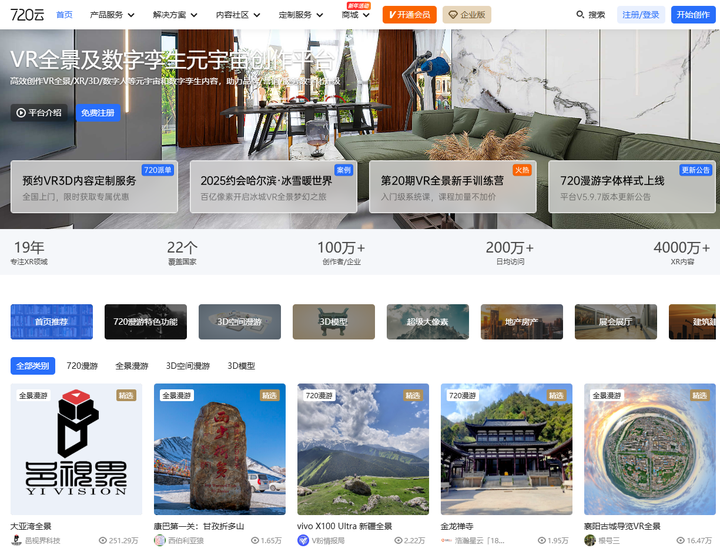
Task: Click 浩瀚星云 author avatar
Action: [x=446, y=540]
